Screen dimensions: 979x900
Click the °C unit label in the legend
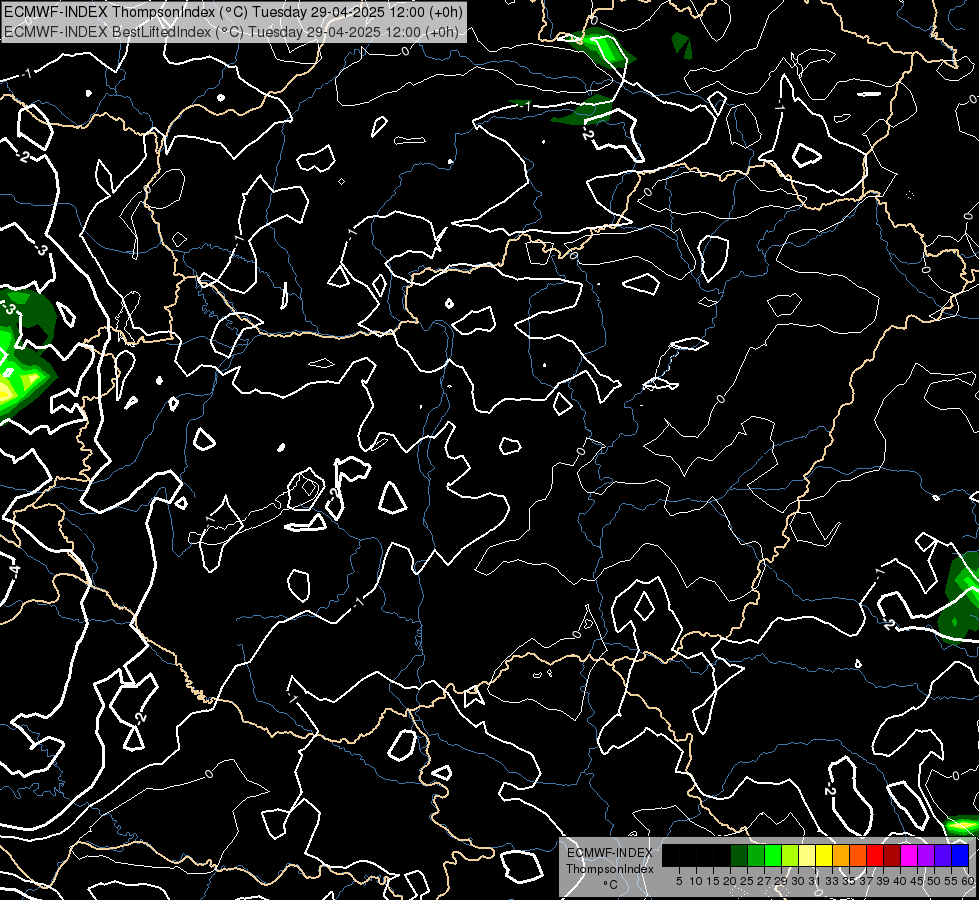tap(611, 885)
